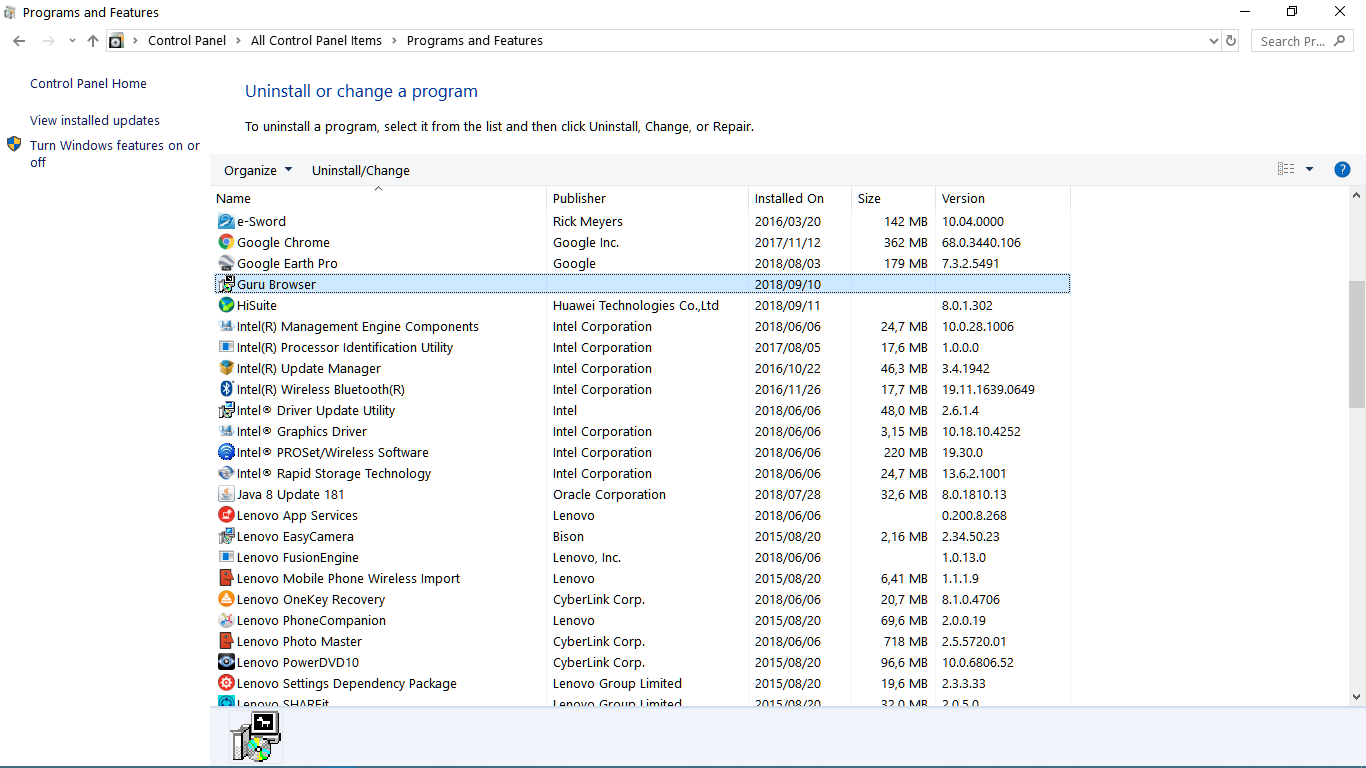Click in the Search Programs field

[1302, 41]
